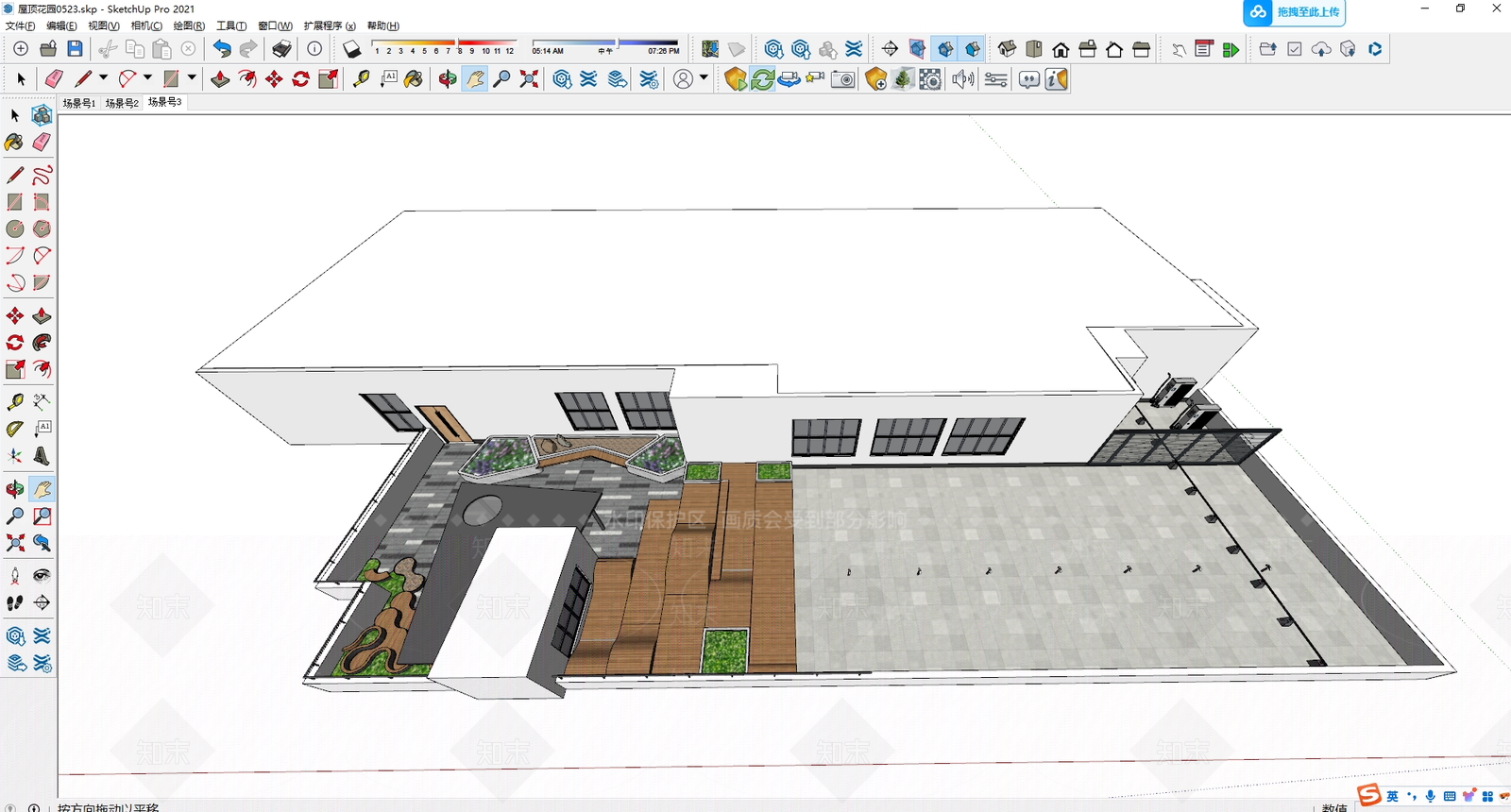Toggle the checkbox icon in top-right toolbar
This screenshot has height=812, width=1511.
pyautogui.click(x=1295, y=49)
